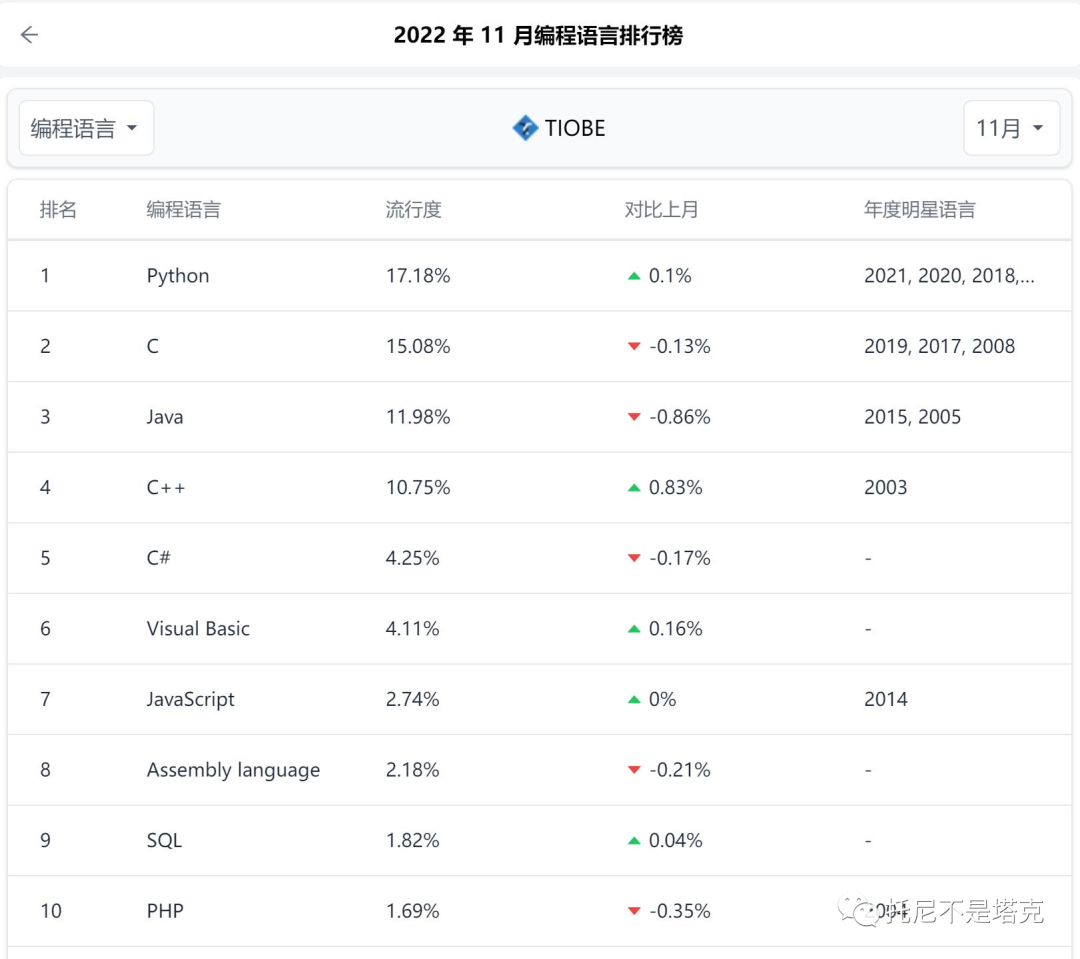1080x959 pixels.
Task: Select the Assembly language name
Action: [x=233, y=770]
